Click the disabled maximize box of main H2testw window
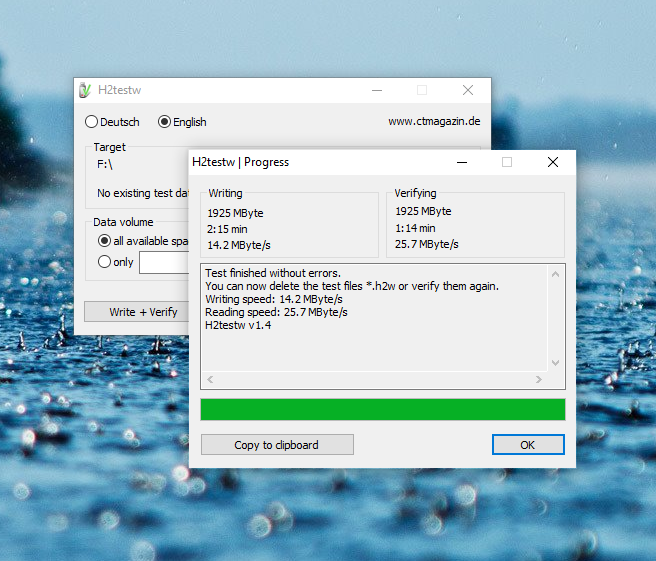Viewport: 656px width, 561px height. tap(422, 90)
